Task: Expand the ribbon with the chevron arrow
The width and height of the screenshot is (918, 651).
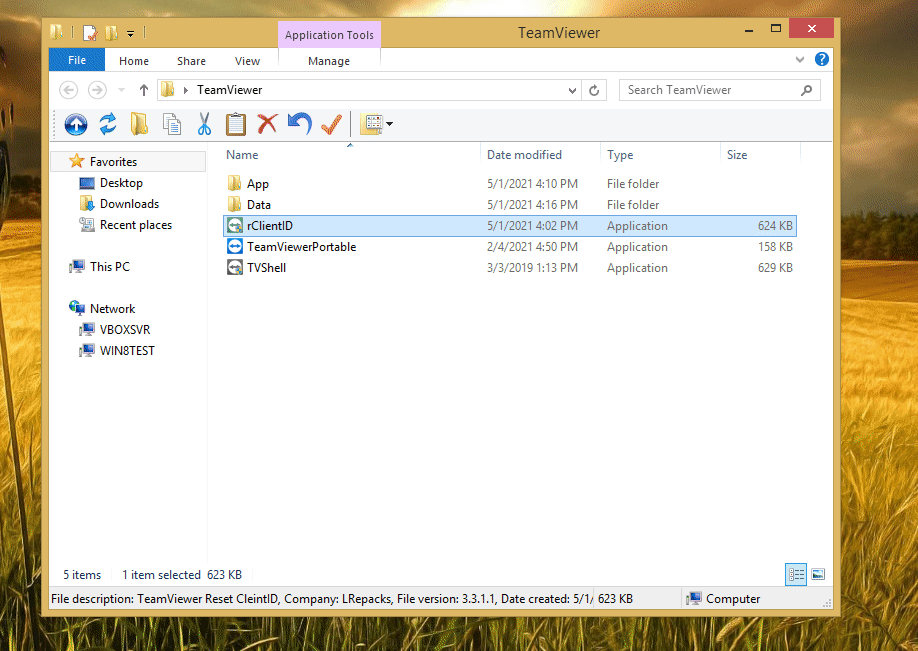Action: (x=800, y=59)
